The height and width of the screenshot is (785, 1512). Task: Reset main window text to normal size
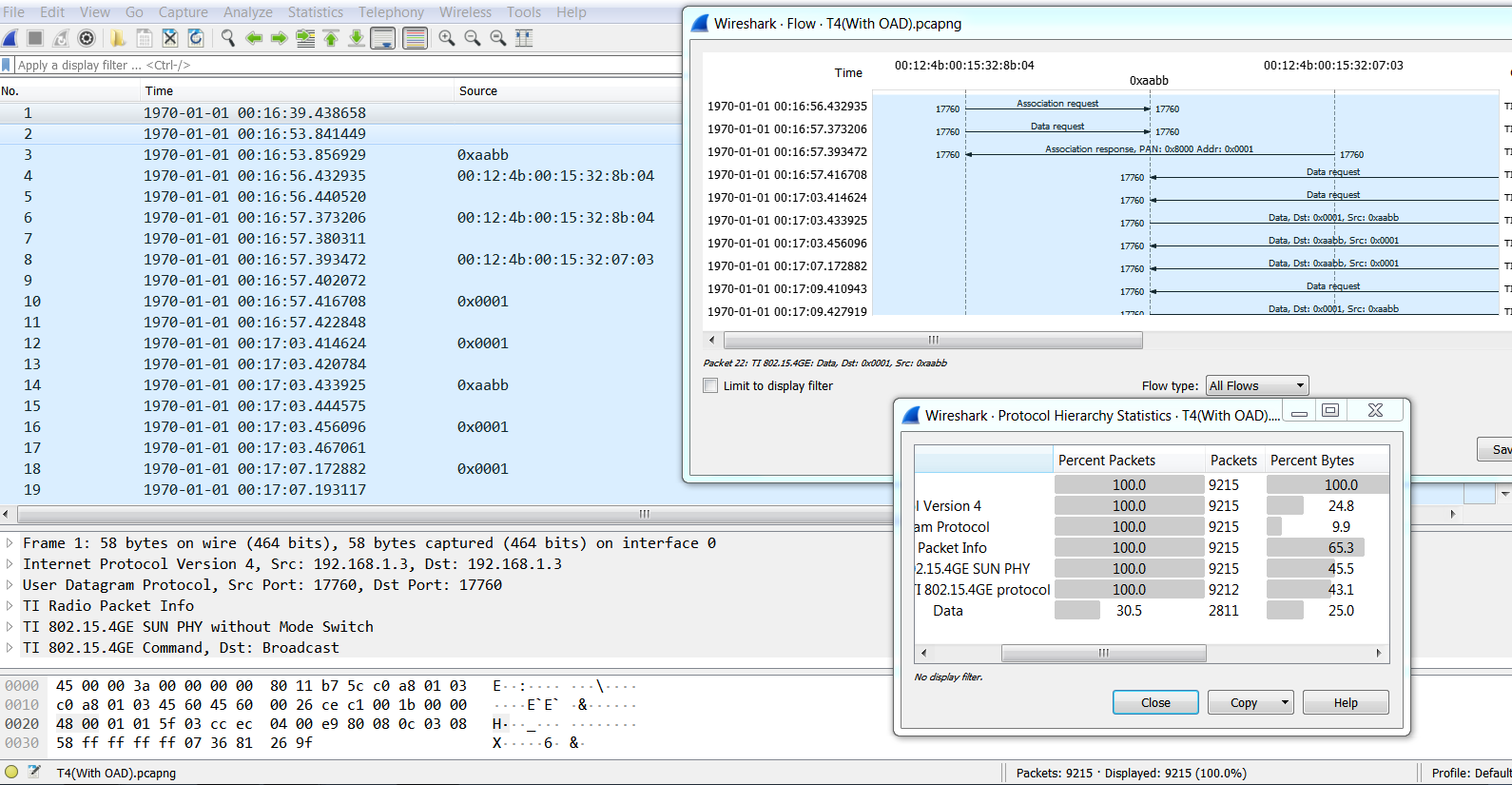(x=498, y=38)
